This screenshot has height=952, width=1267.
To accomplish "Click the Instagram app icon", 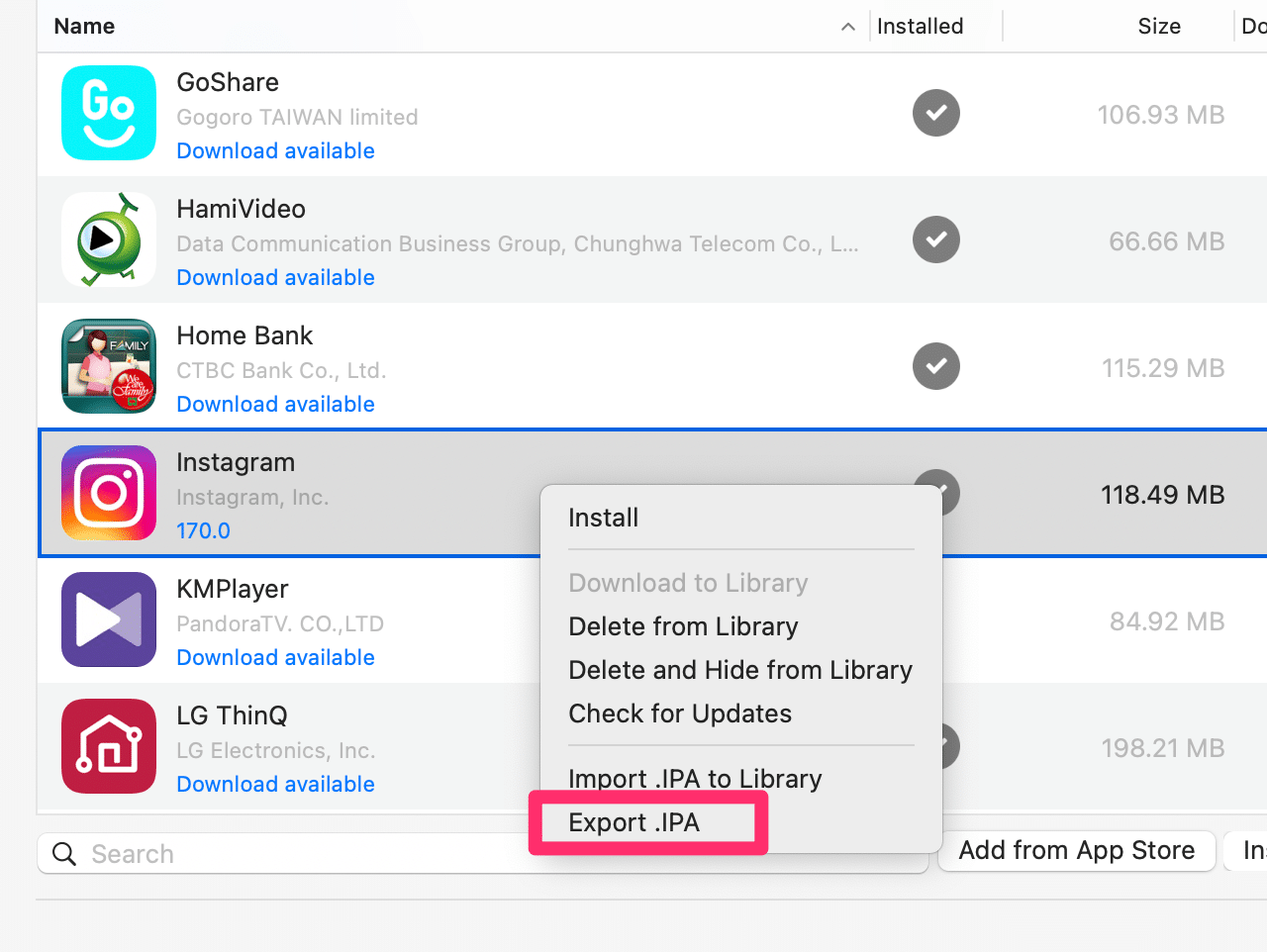I will (109, 493).
